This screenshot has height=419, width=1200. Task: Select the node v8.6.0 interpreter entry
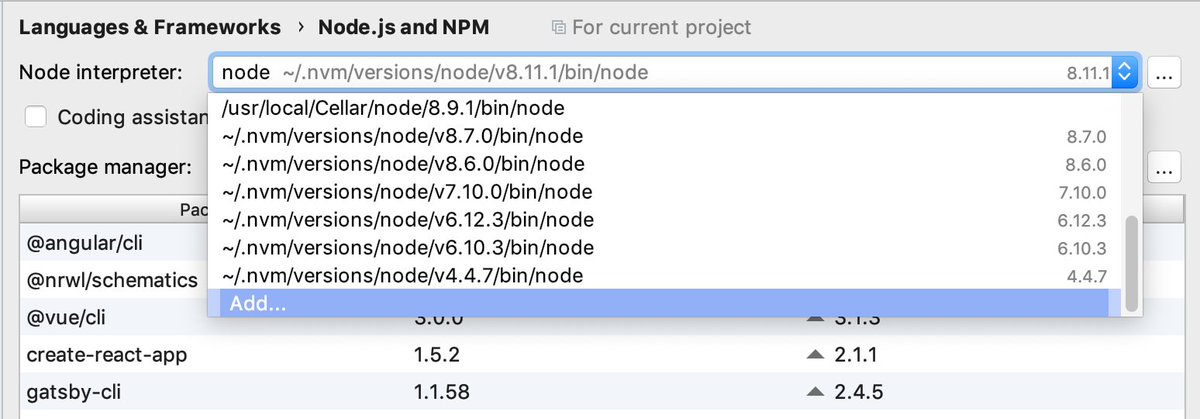pos(658,163)
